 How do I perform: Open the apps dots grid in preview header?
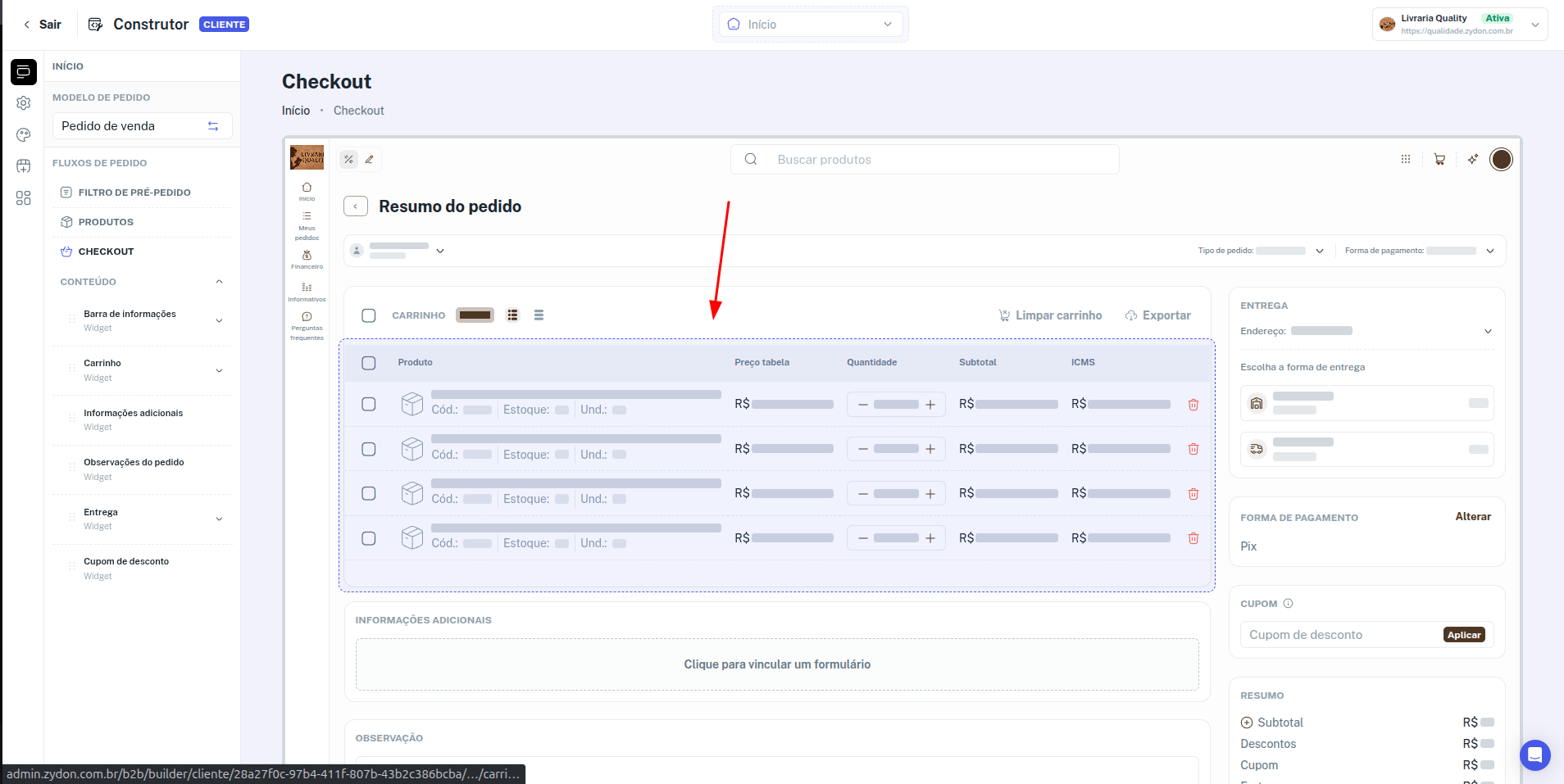pos(1406,160)
